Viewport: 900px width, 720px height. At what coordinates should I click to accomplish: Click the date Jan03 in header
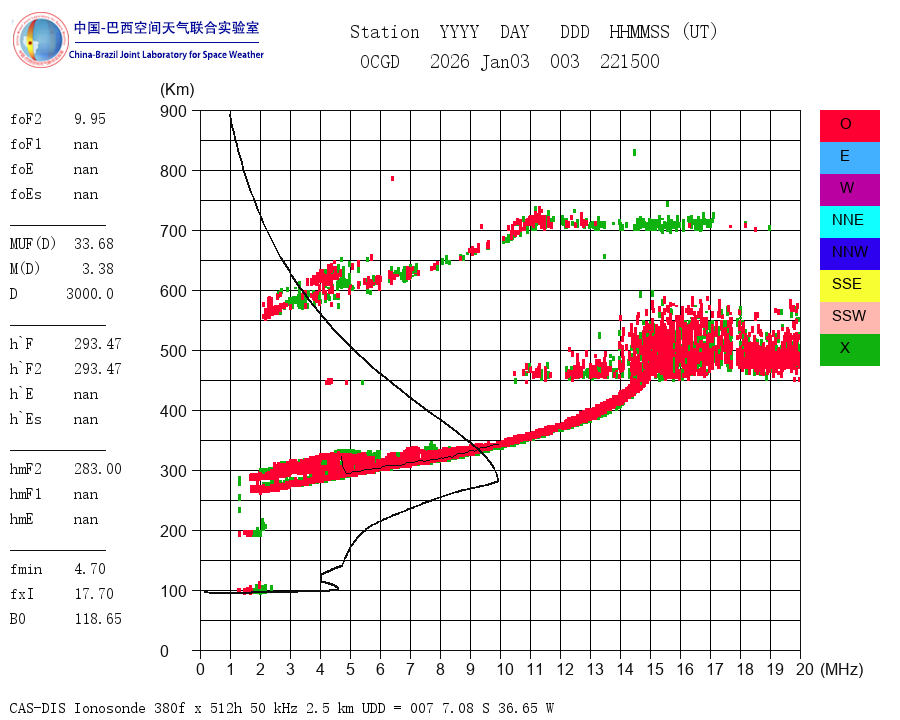point(505,61)
